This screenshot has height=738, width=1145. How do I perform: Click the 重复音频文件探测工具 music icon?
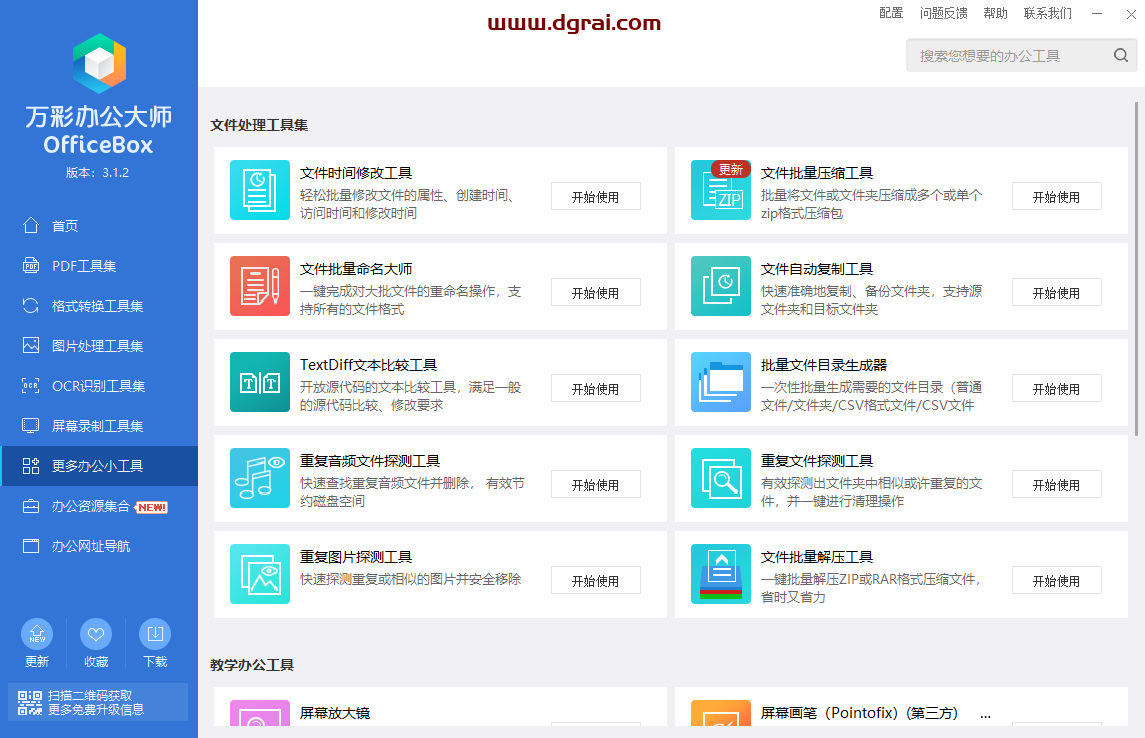tap(260, 478)
